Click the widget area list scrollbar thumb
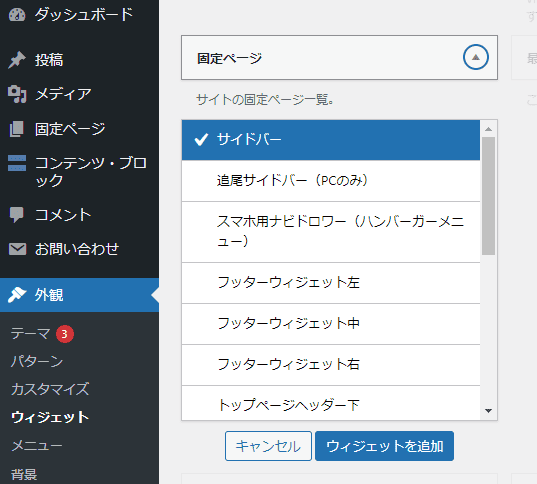Screen dimensions: 537x484 coord(488,196)
